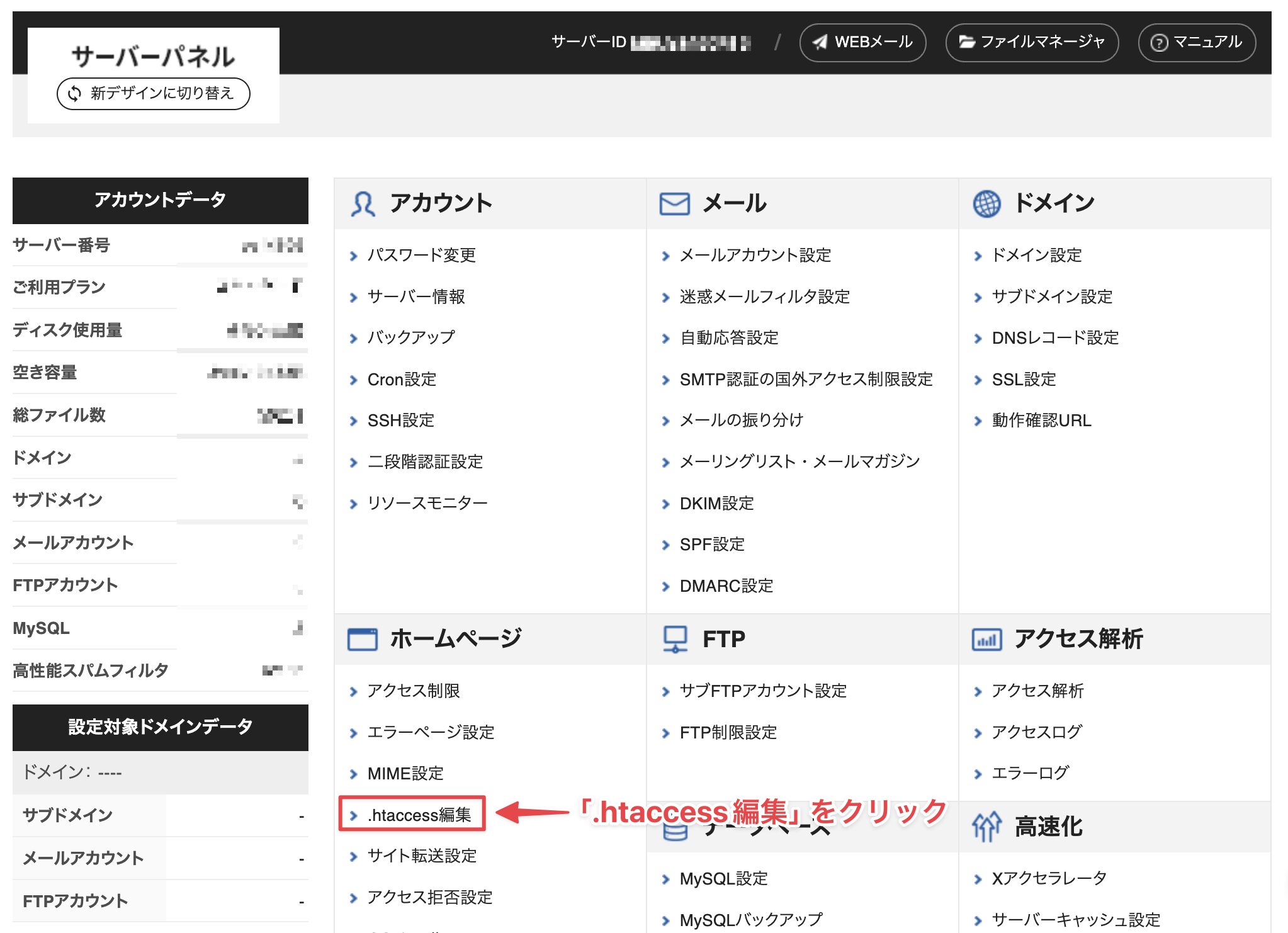This screenshot has width=1288, height=933.
Task: Open WEBメール from the header
Action: [x=862, y=42]
